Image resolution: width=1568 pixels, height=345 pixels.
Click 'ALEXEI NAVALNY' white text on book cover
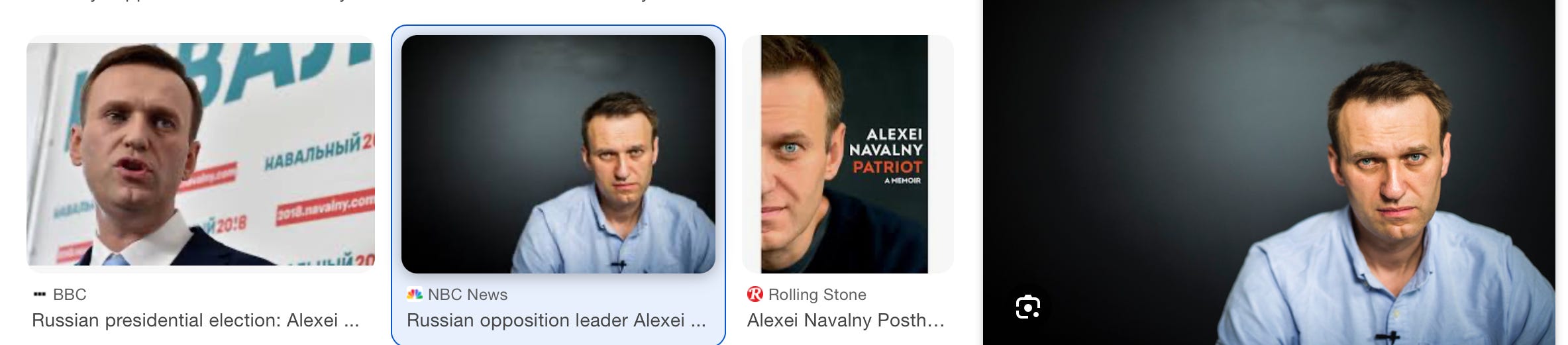tap(886, 142)
